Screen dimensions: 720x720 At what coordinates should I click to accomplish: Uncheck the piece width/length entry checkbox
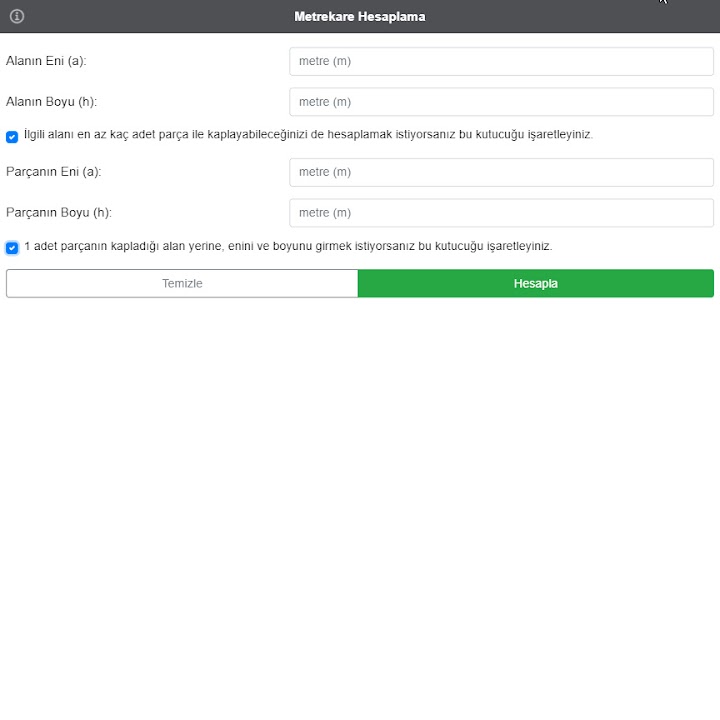12,247
